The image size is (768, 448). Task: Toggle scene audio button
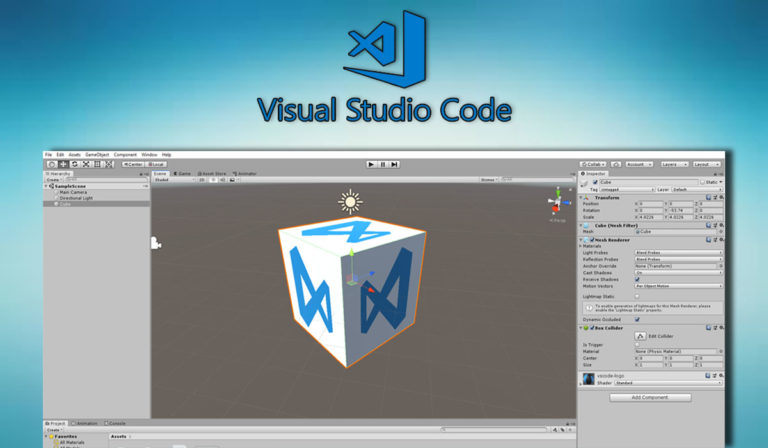pos(222,180)
